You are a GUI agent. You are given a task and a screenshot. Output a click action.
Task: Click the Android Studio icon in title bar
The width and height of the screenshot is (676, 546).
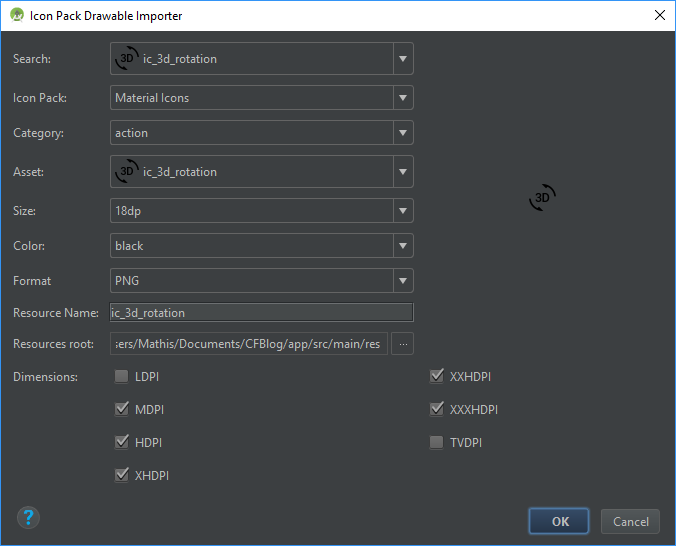17,15
